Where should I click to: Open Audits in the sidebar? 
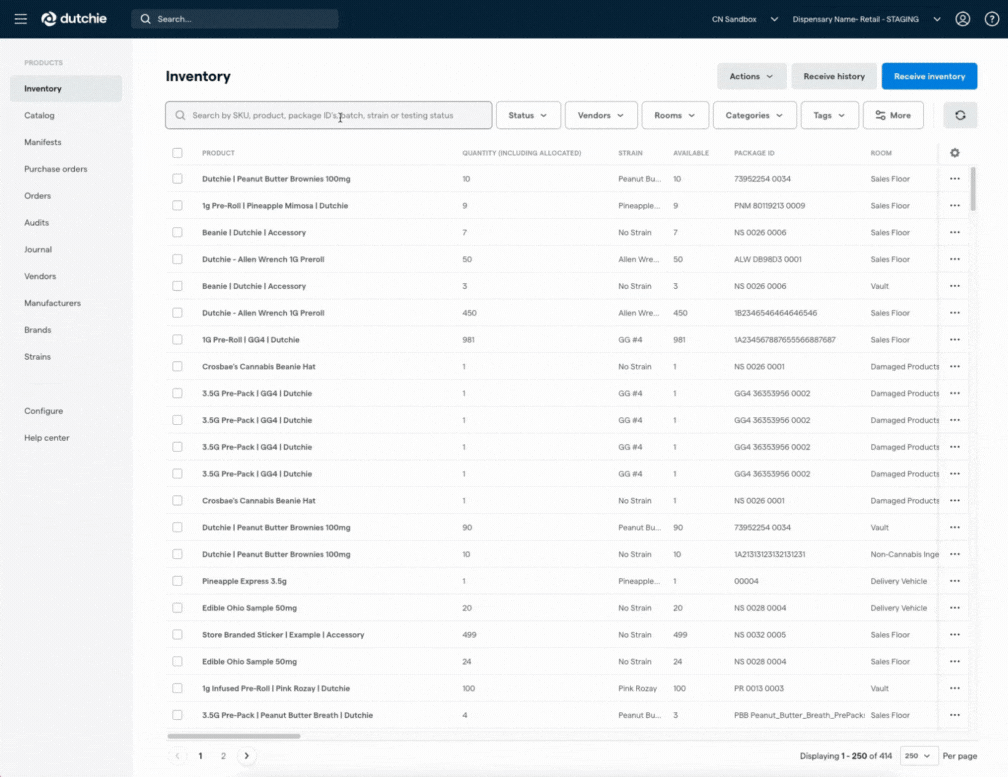coord(37,222)
